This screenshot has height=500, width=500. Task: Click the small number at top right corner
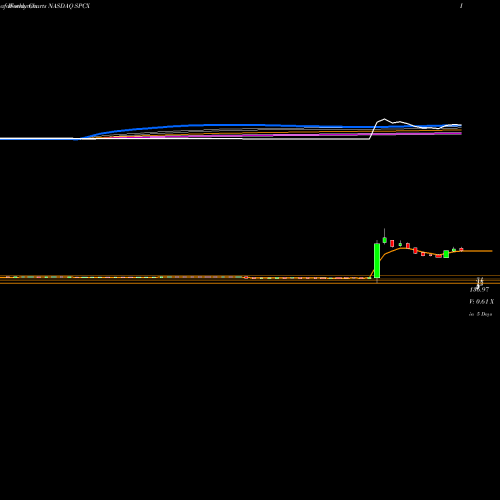[461, 6]
